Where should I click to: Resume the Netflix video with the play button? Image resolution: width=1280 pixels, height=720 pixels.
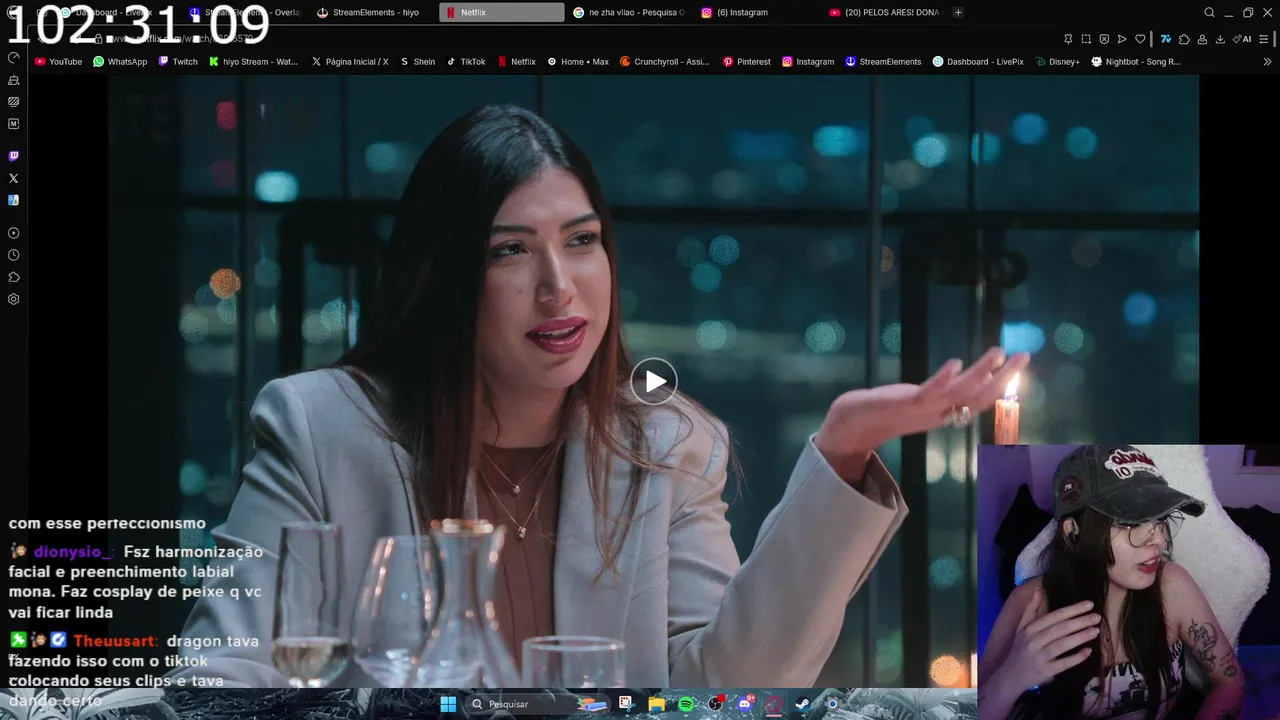pos(653,381)
